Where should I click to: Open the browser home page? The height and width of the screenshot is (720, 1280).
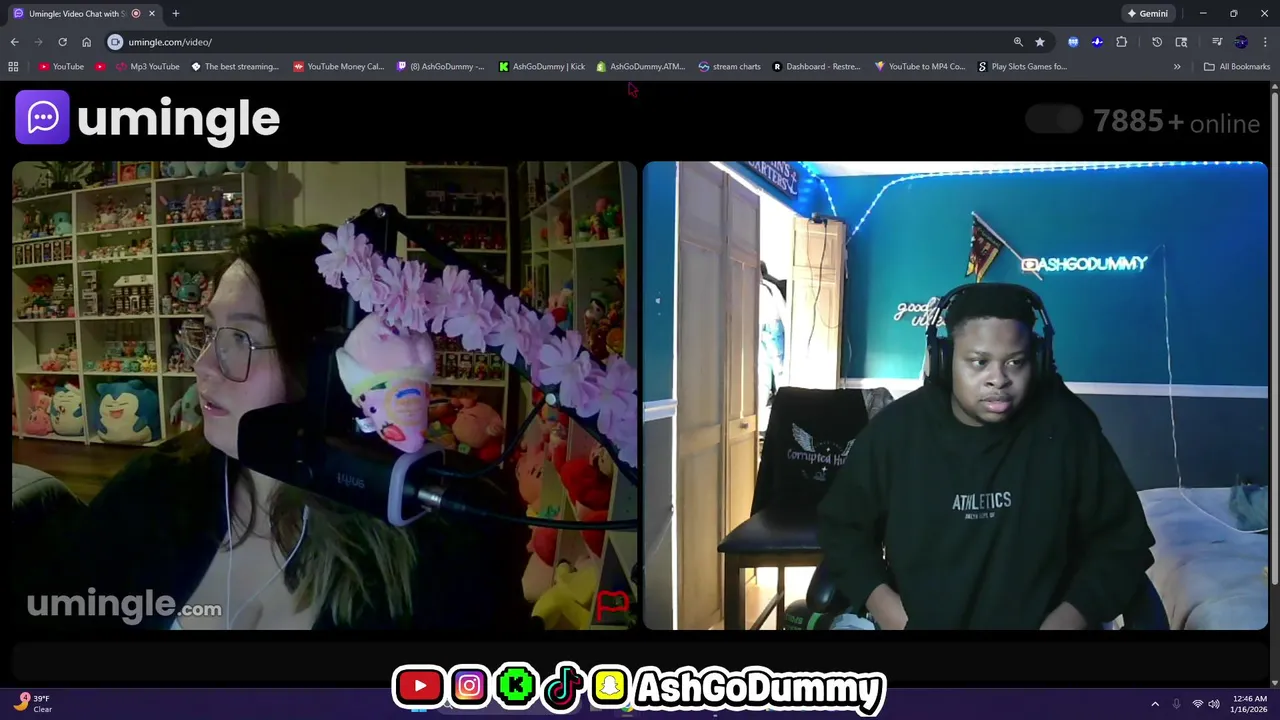[x=86, y=42]
